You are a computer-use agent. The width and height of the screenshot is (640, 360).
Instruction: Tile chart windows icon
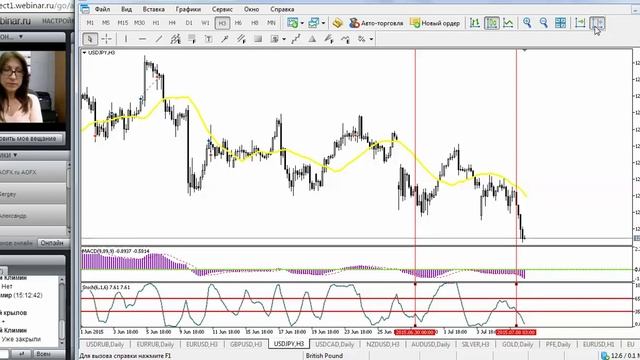[x=560, y=23]
